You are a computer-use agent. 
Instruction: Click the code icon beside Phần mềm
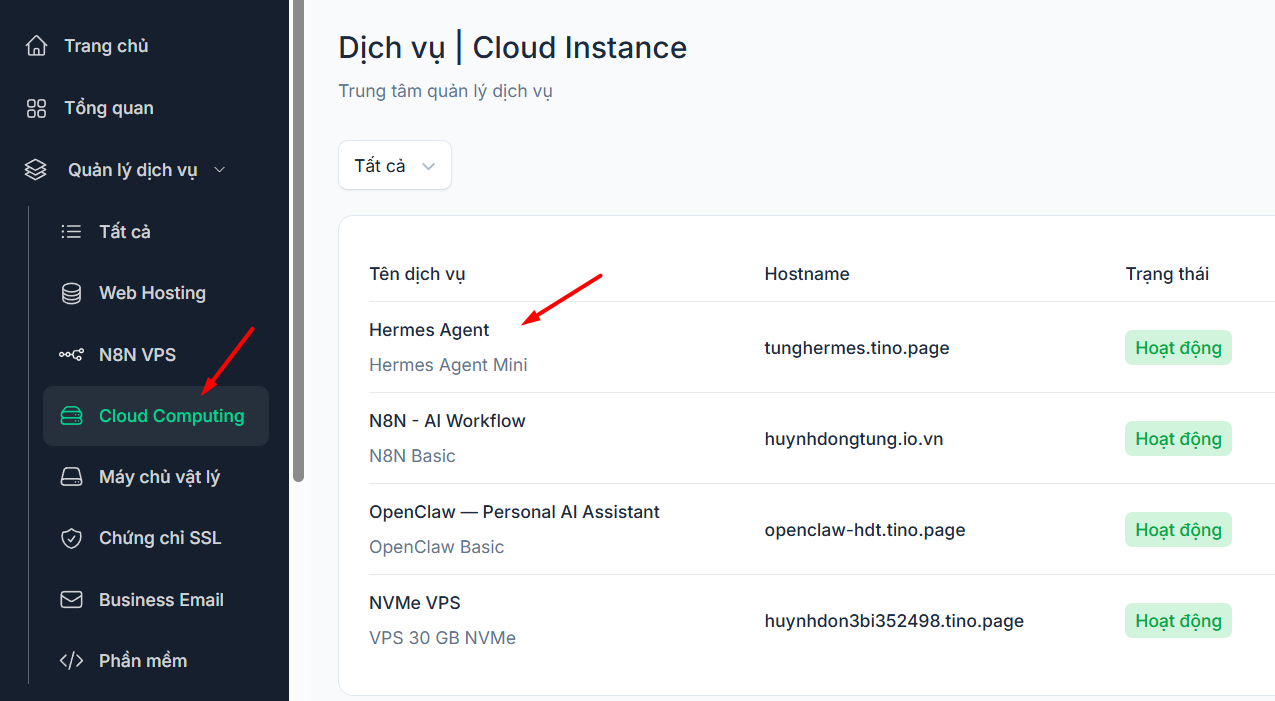pos(71,661)
